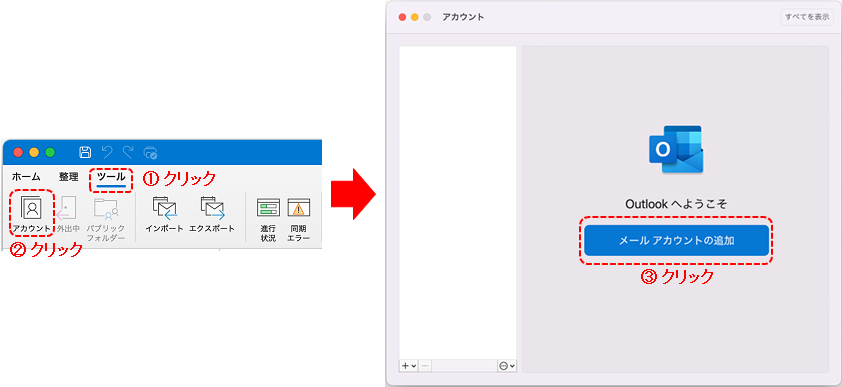The height and width of the screenshot is (387, 842).
Task: Click the empty accounts list pane
Action: (458, 202)
